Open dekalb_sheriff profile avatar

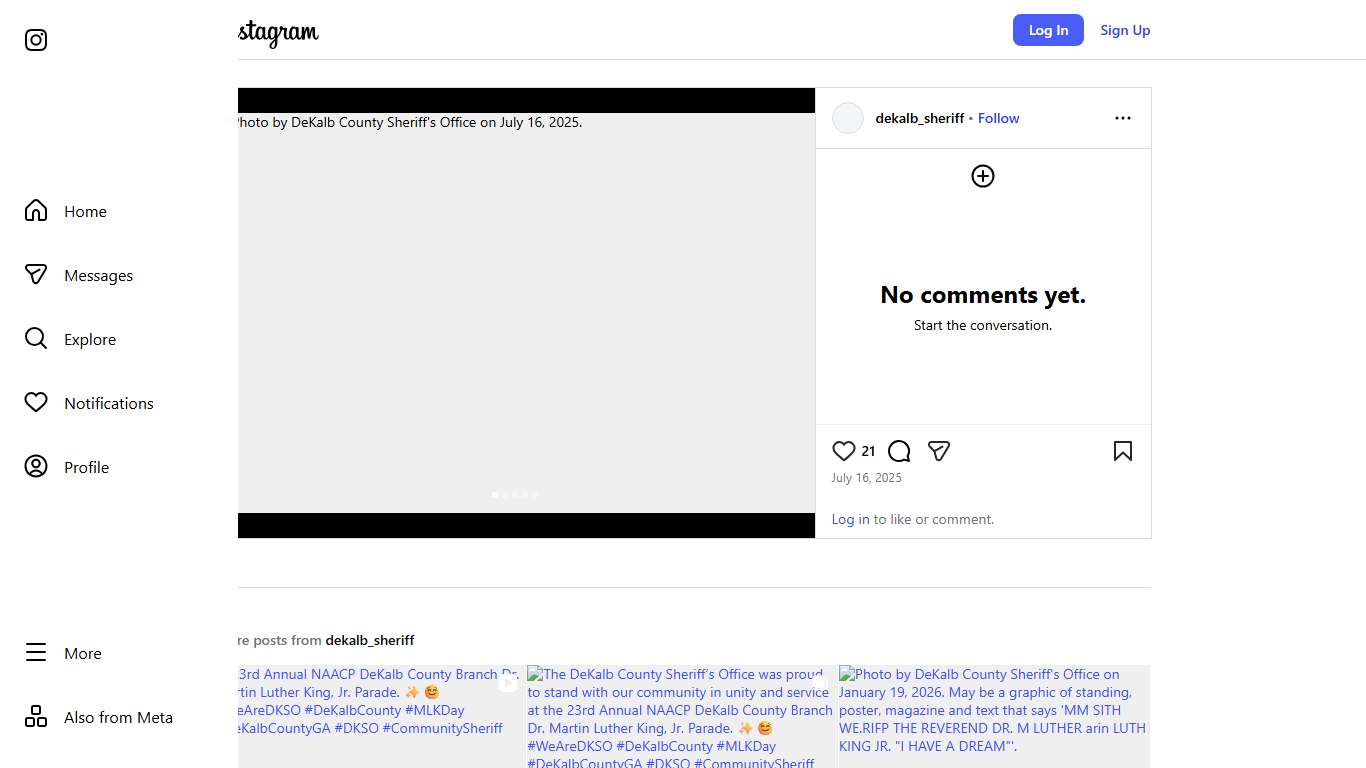[848, 118]
